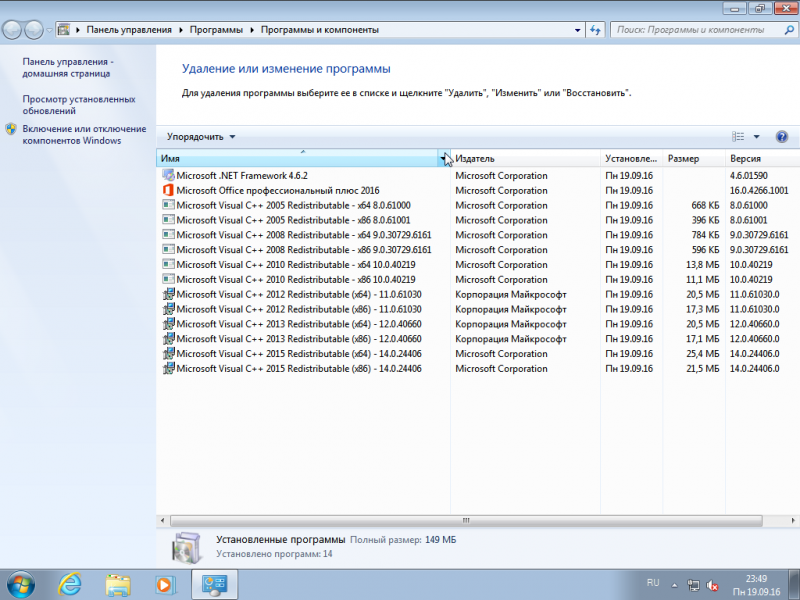The image size is (800, 600).
Task: Expand the address bar history dropdown
Action: (x=577, y=30)
